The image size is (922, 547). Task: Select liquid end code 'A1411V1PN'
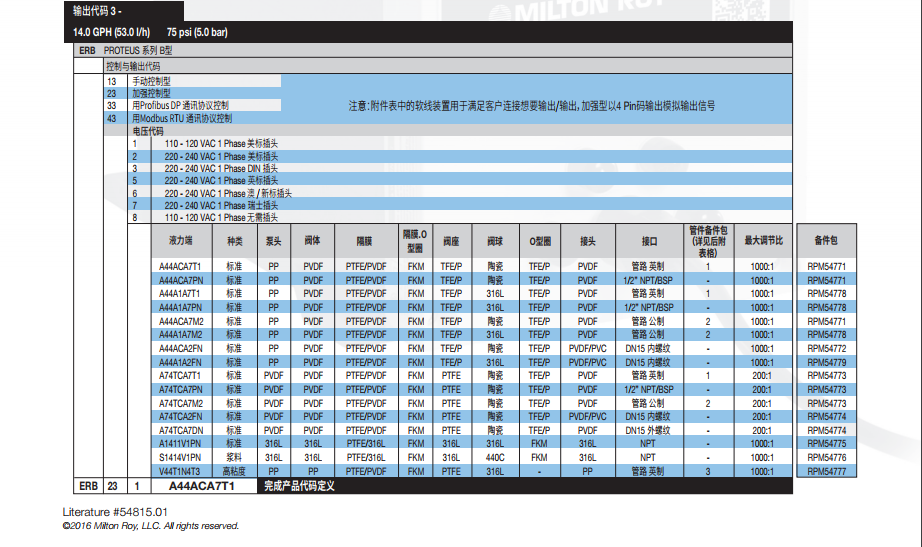179,443
